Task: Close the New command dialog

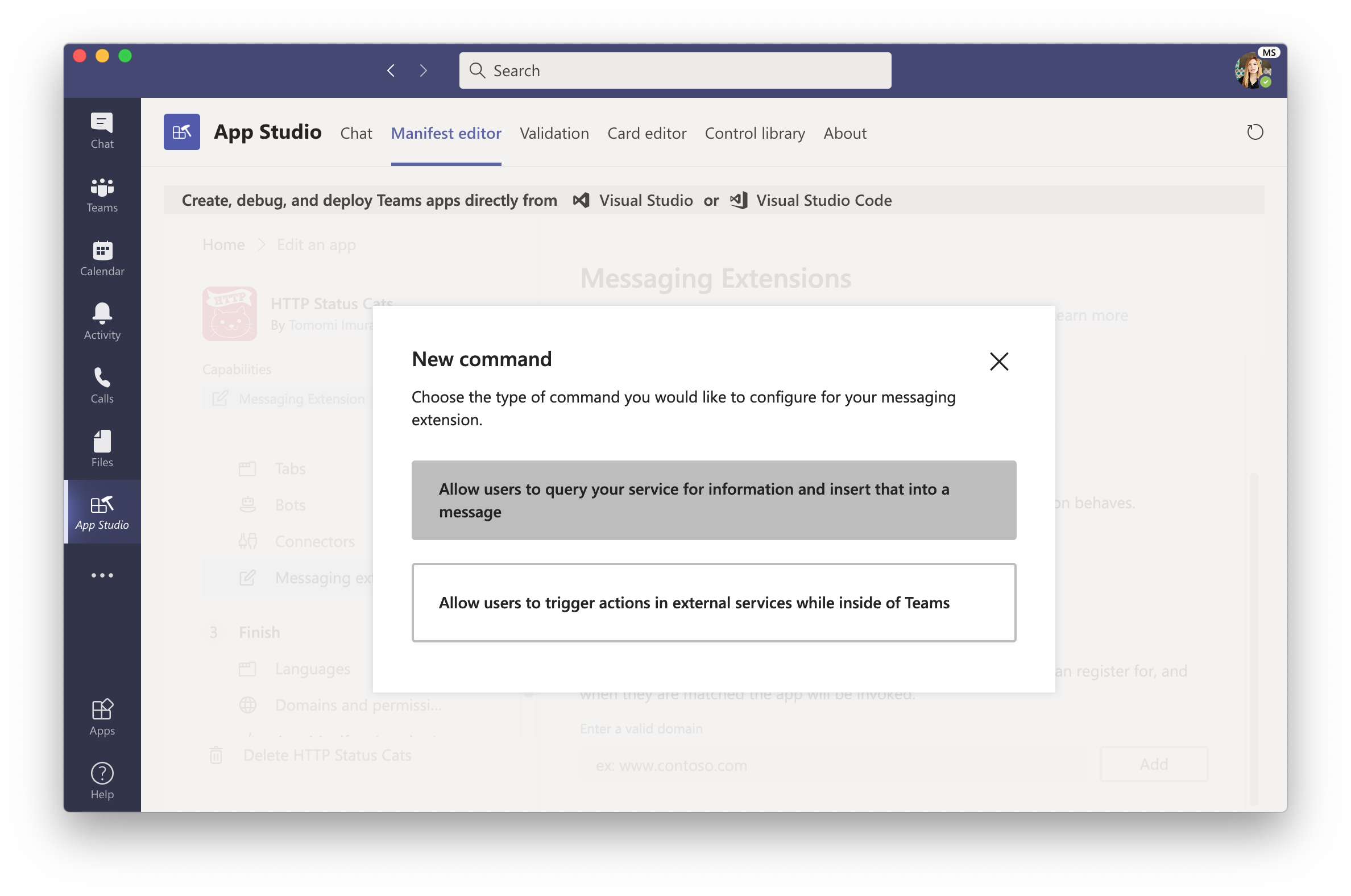Action: pos(998,361)
